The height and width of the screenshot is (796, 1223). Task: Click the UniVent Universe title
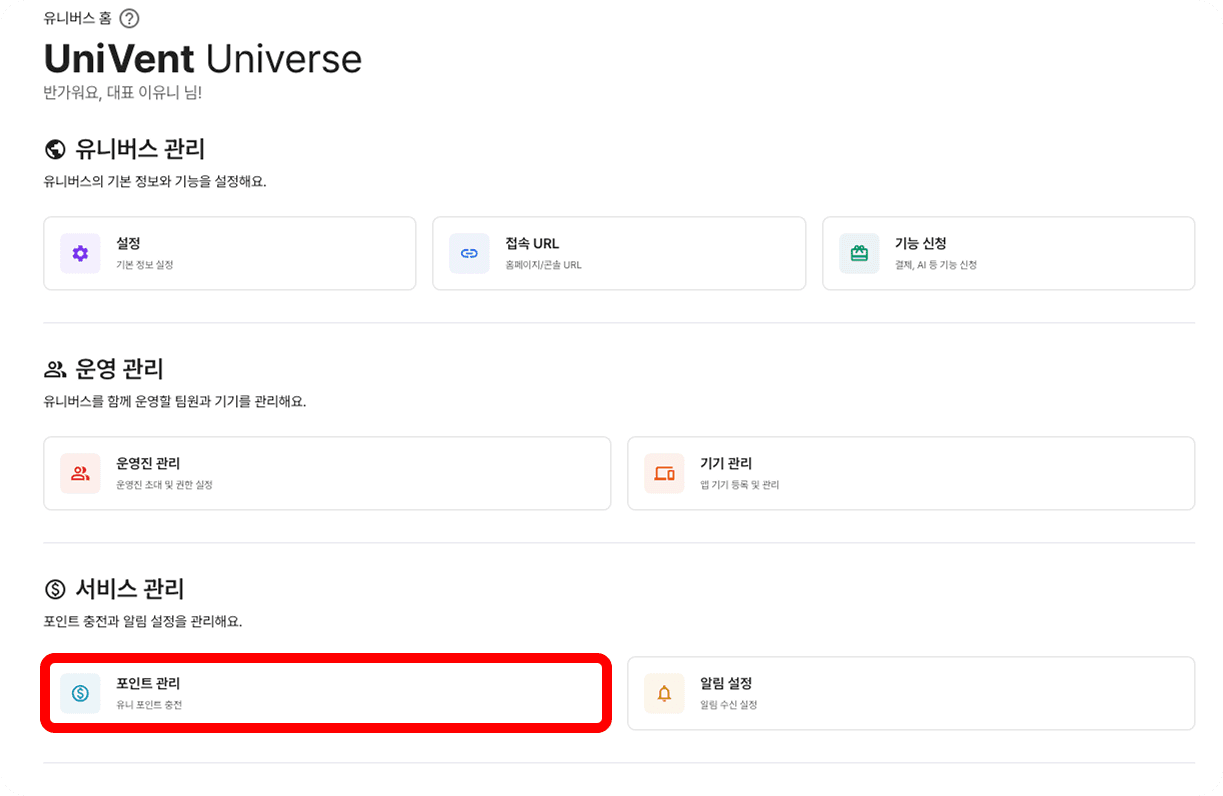[x=202, y=59]
